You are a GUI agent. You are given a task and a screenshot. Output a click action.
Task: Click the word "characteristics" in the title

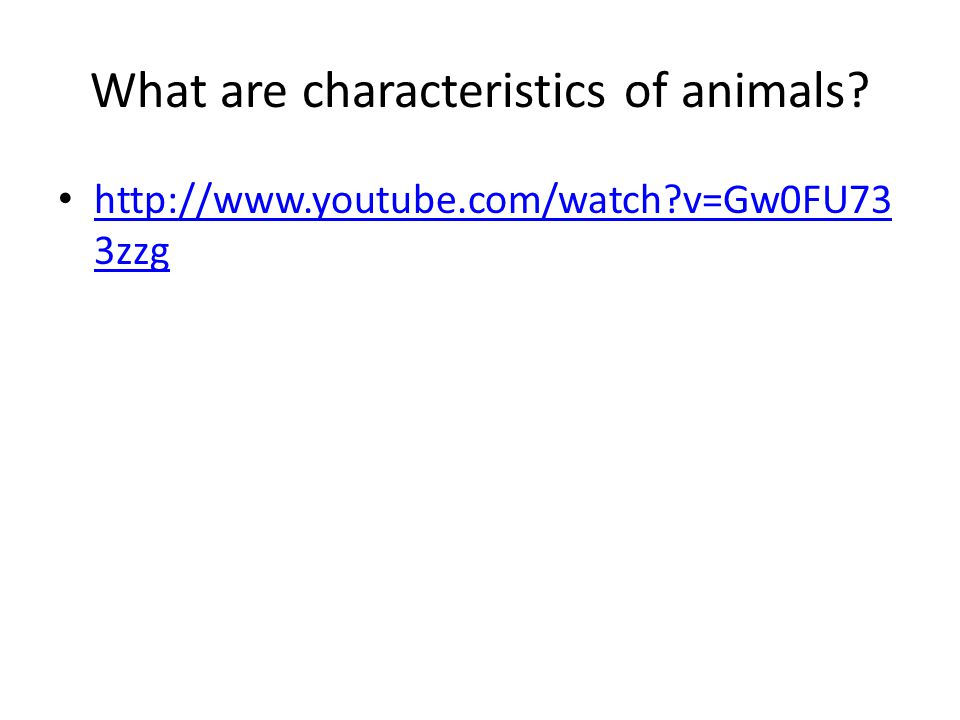(454, 91)
